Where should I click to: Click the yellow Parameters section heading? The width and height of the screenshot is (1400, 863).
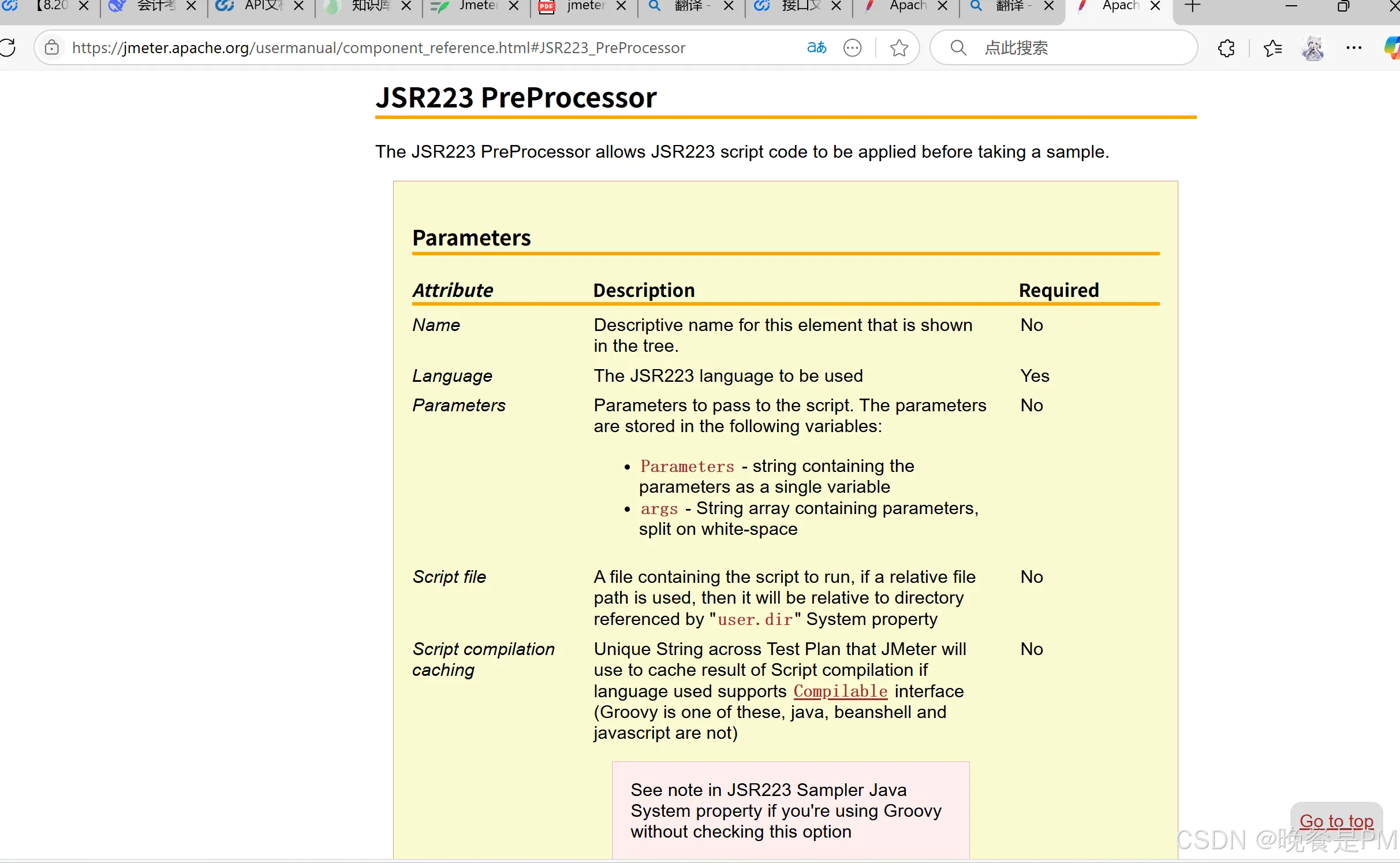[471, 238]
